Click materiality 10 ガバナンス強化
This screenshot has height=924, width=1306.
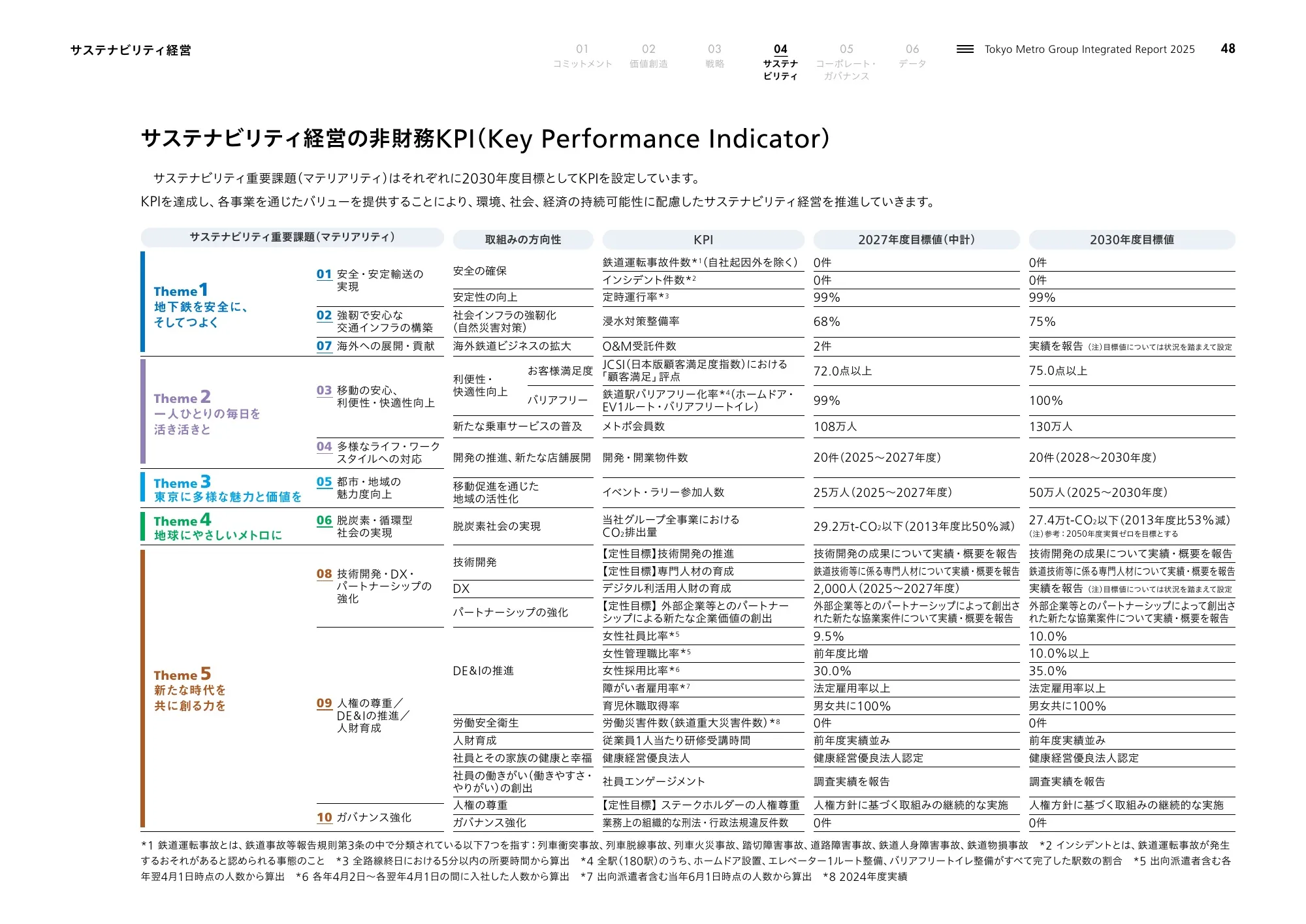coord(364,818)
